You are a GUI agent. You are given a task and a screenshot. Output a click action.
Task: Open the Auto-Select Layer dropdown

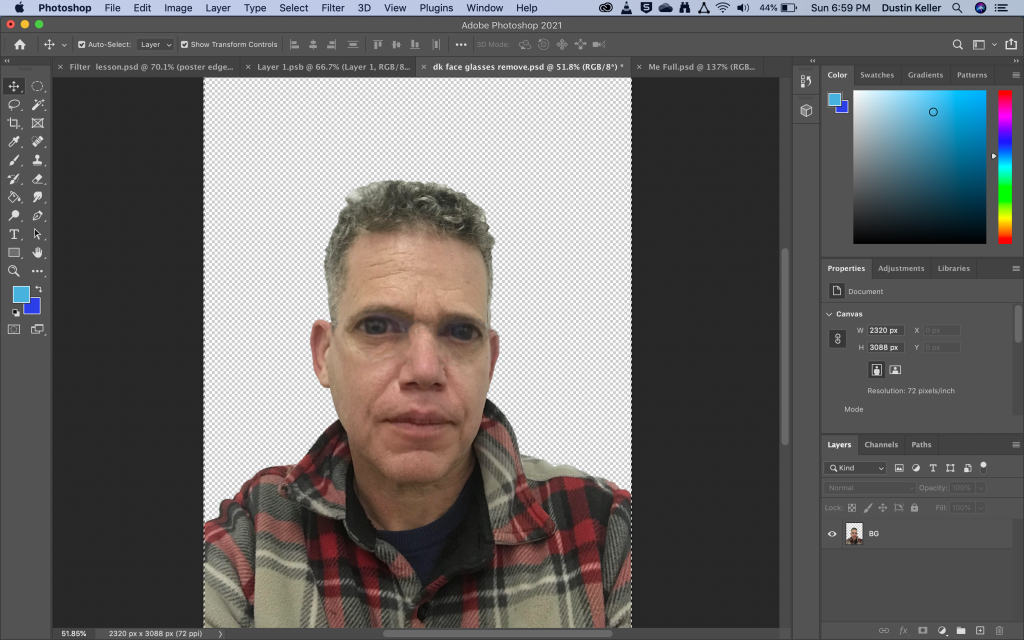(x=155, y=45)
